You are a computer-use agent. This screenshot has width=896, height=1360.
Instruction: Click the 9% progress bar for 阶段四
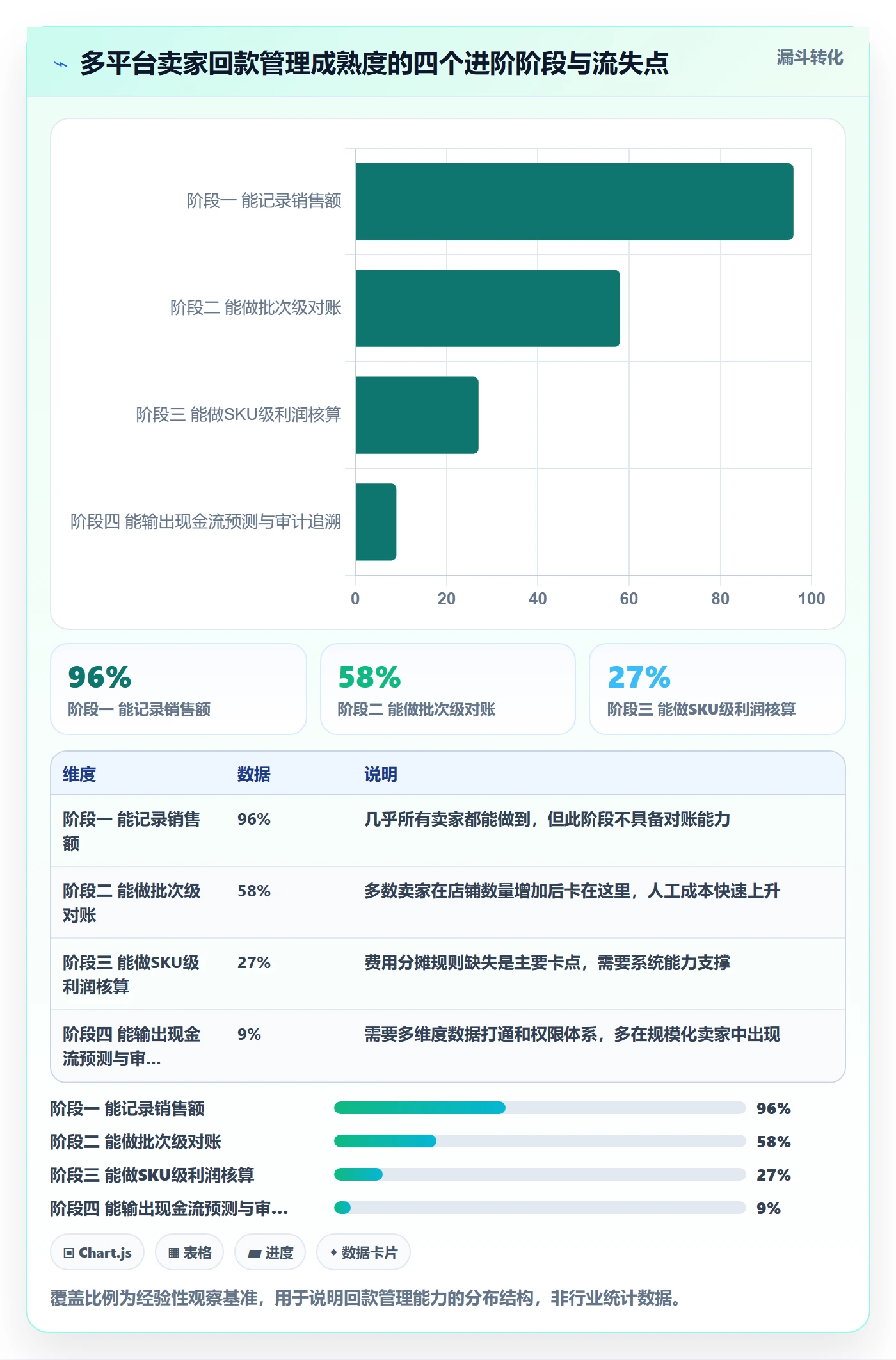click(x=540, y=1208)
